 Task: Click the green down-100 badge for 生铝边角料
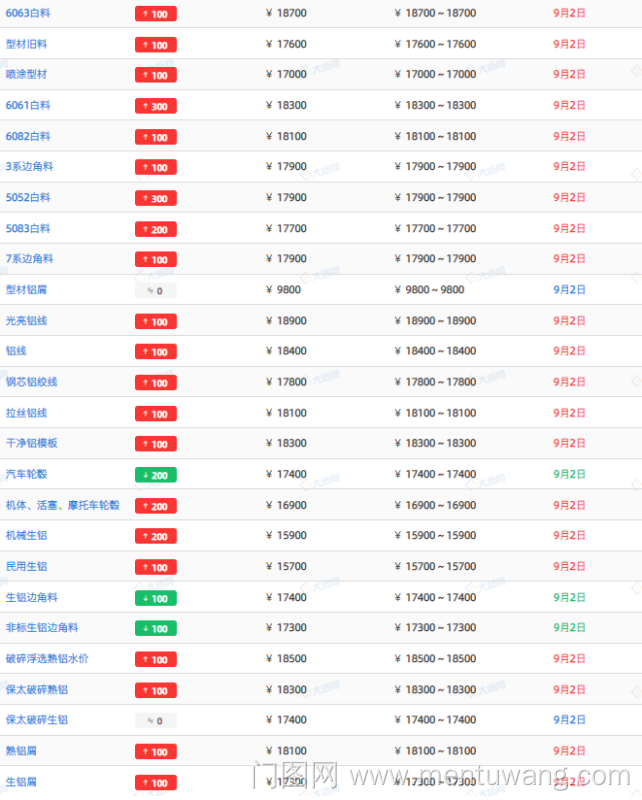155,598
